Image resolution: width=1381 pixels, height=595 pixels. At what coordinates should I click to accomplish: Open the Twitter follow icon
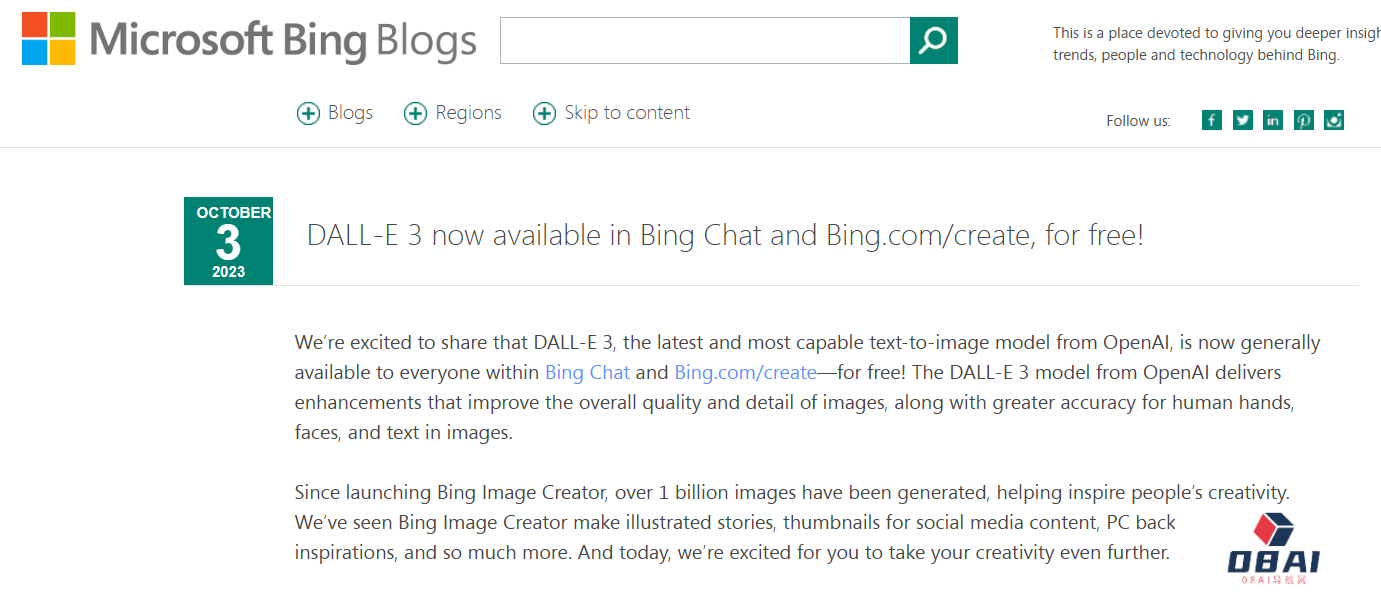pos(1242,120)
